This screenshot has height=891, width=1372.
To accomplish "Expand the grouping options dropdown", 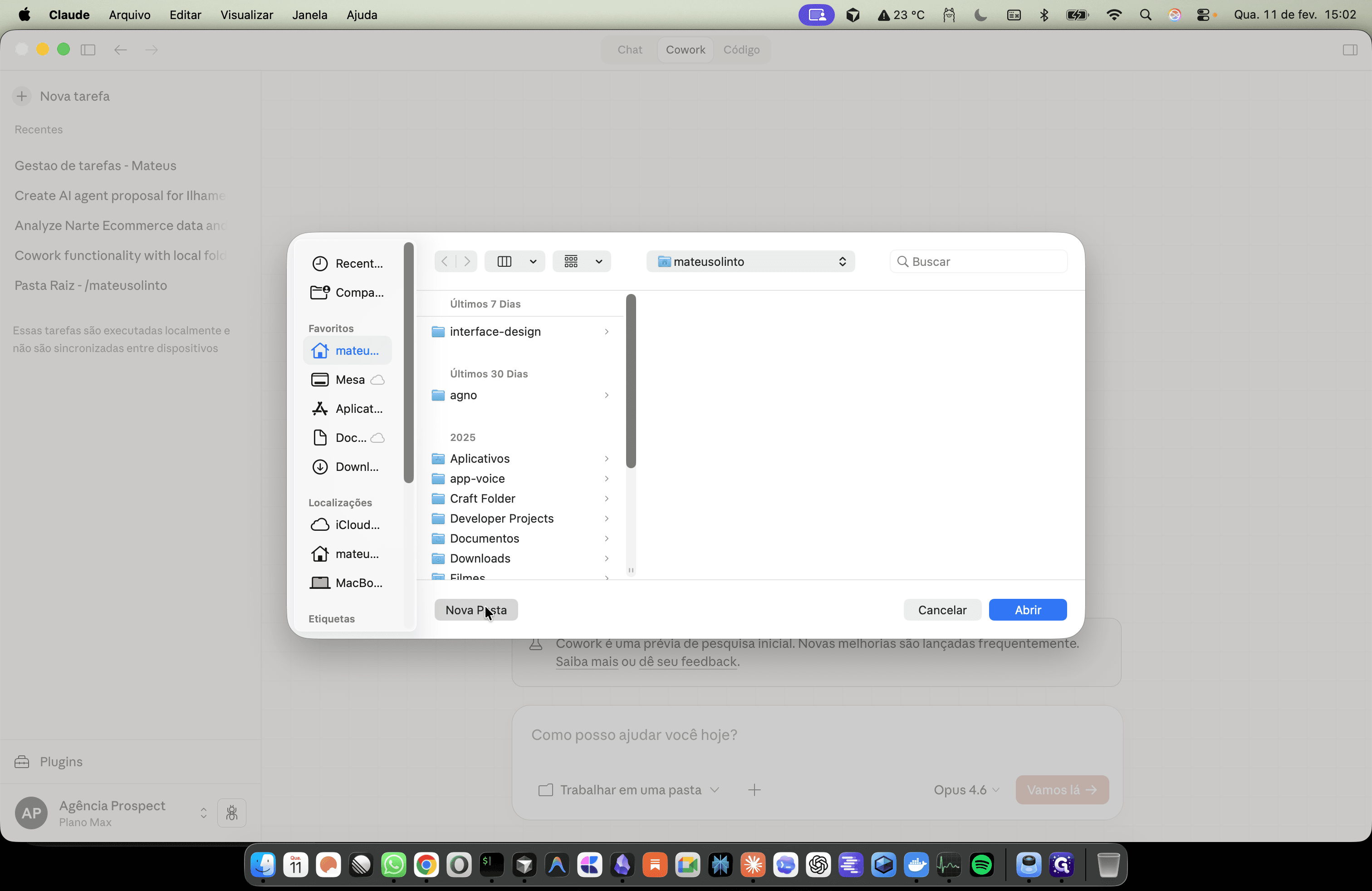I will pyautogui.click(x=581, y=262).
